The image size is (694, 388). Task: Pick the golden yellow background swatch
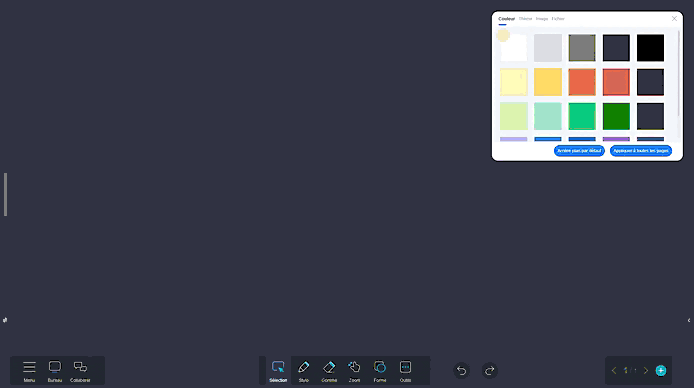(548, 82)
